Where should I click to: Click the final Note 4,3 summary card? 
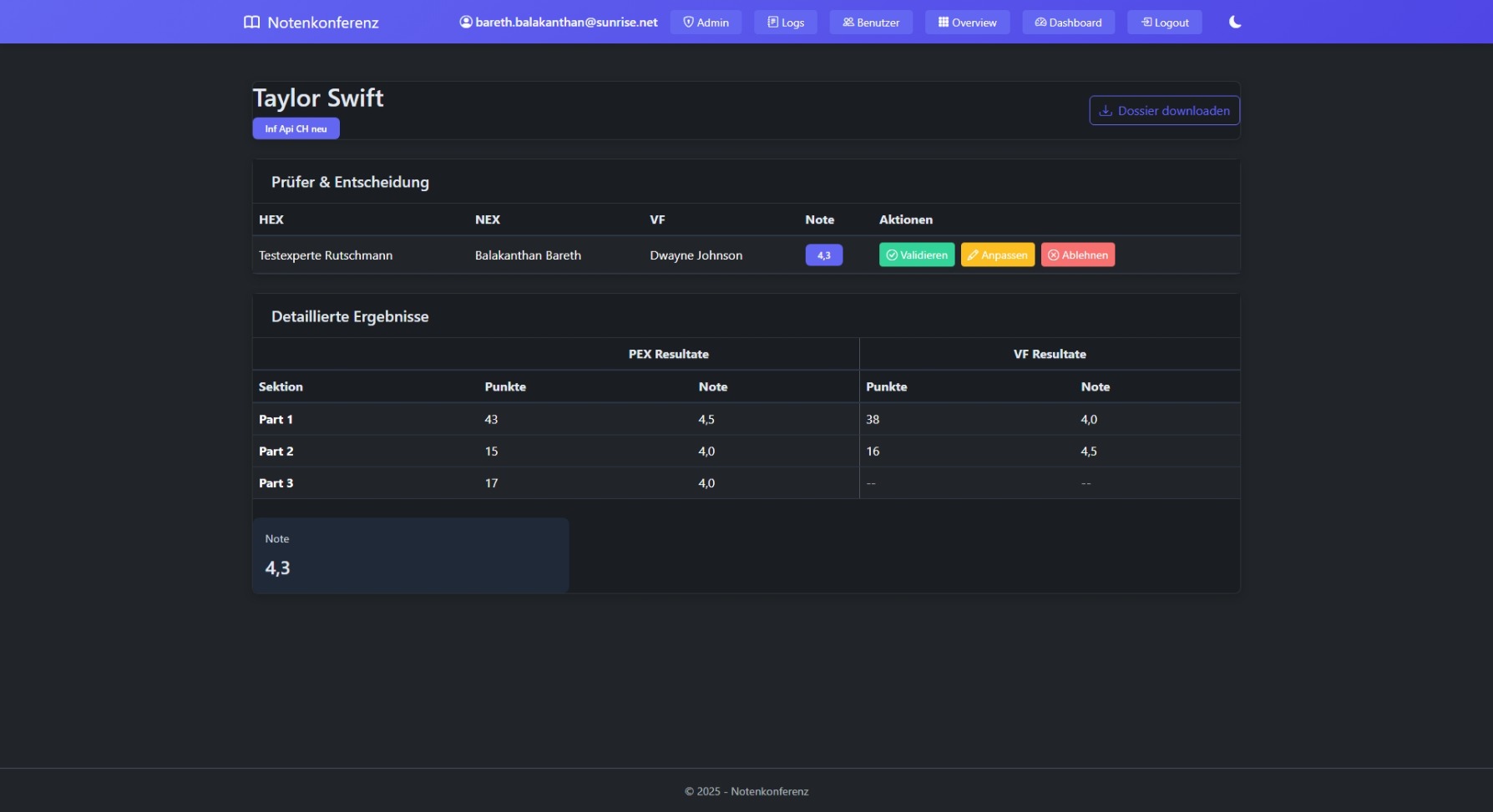pos(411,555)
